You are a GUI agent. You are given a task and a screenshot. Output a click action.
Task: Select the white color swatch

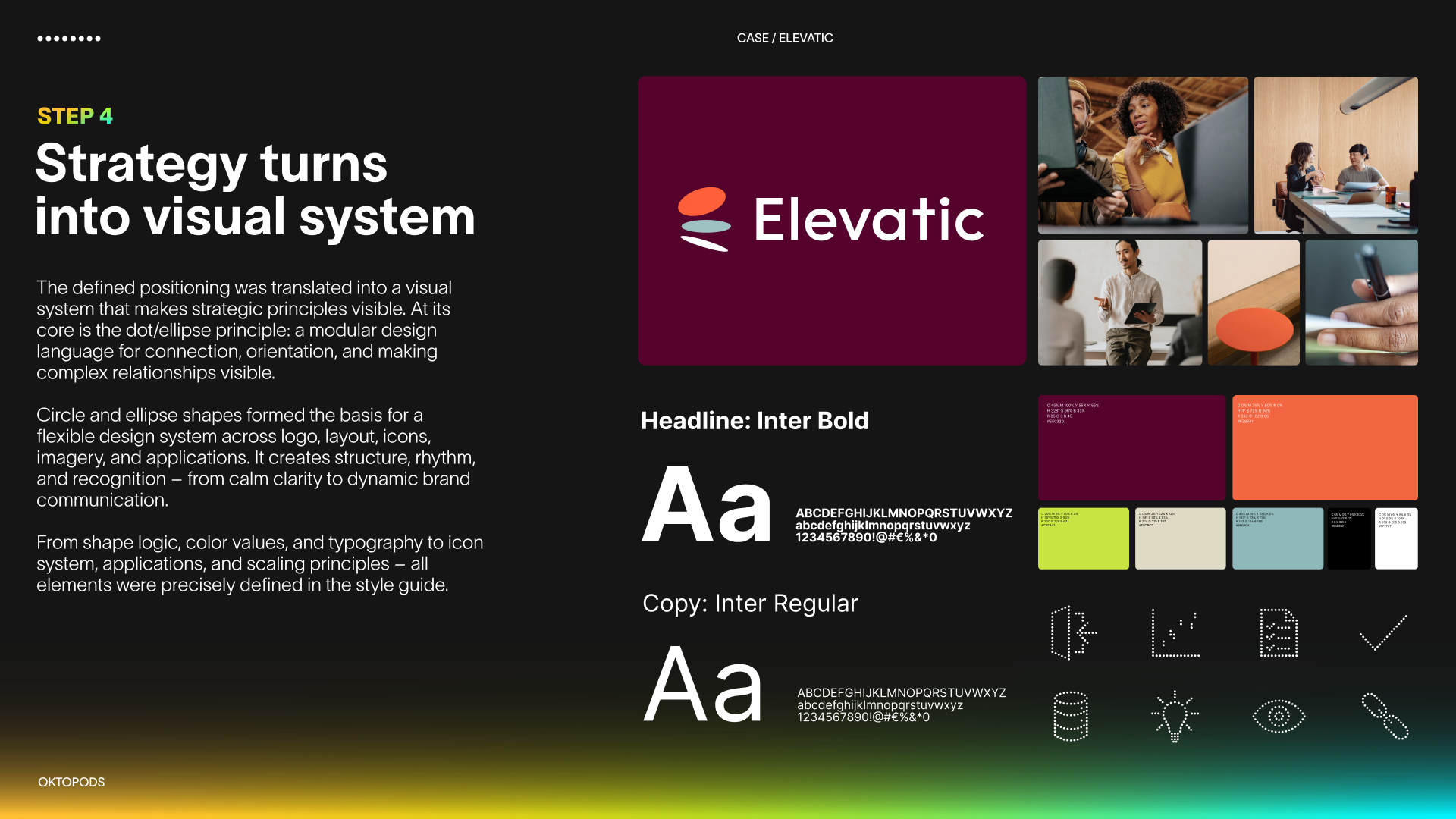point(1396,538)
